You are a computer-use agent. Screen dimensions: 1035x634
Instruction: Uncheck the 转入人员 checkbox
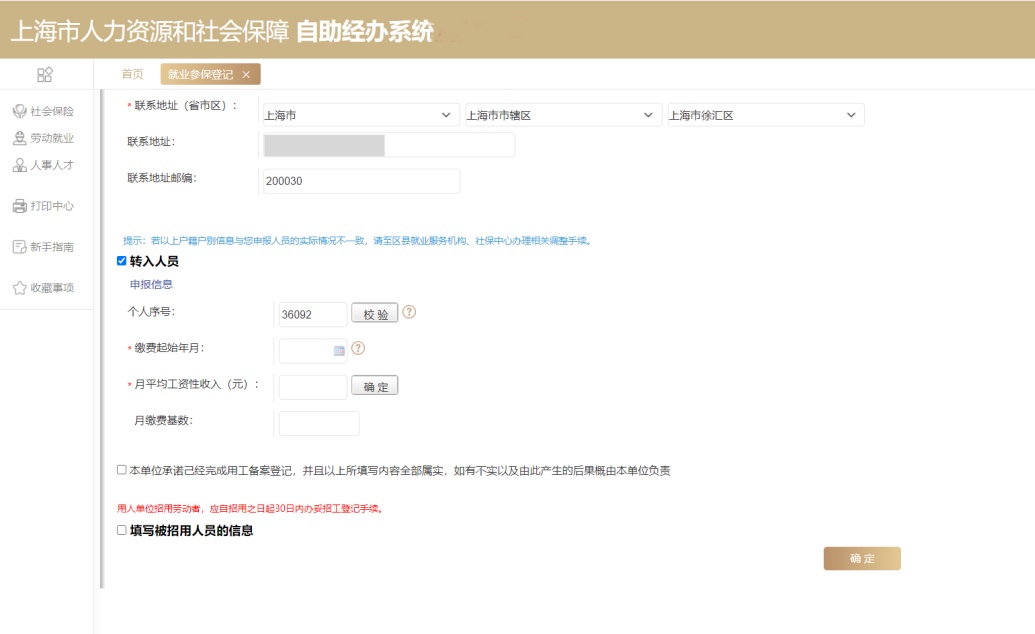pos(122,261)
